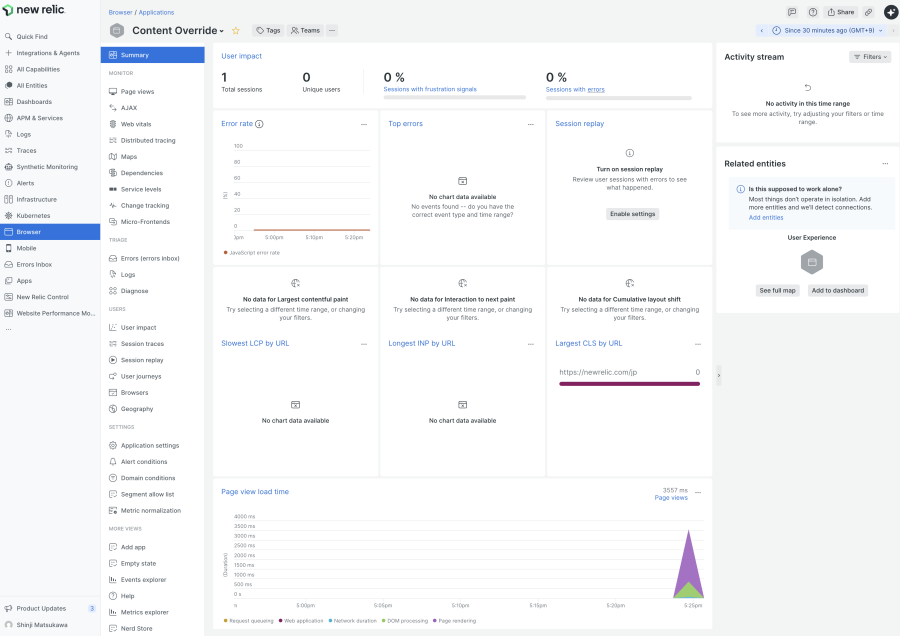Open Kubernetes section

coord(33,216)
